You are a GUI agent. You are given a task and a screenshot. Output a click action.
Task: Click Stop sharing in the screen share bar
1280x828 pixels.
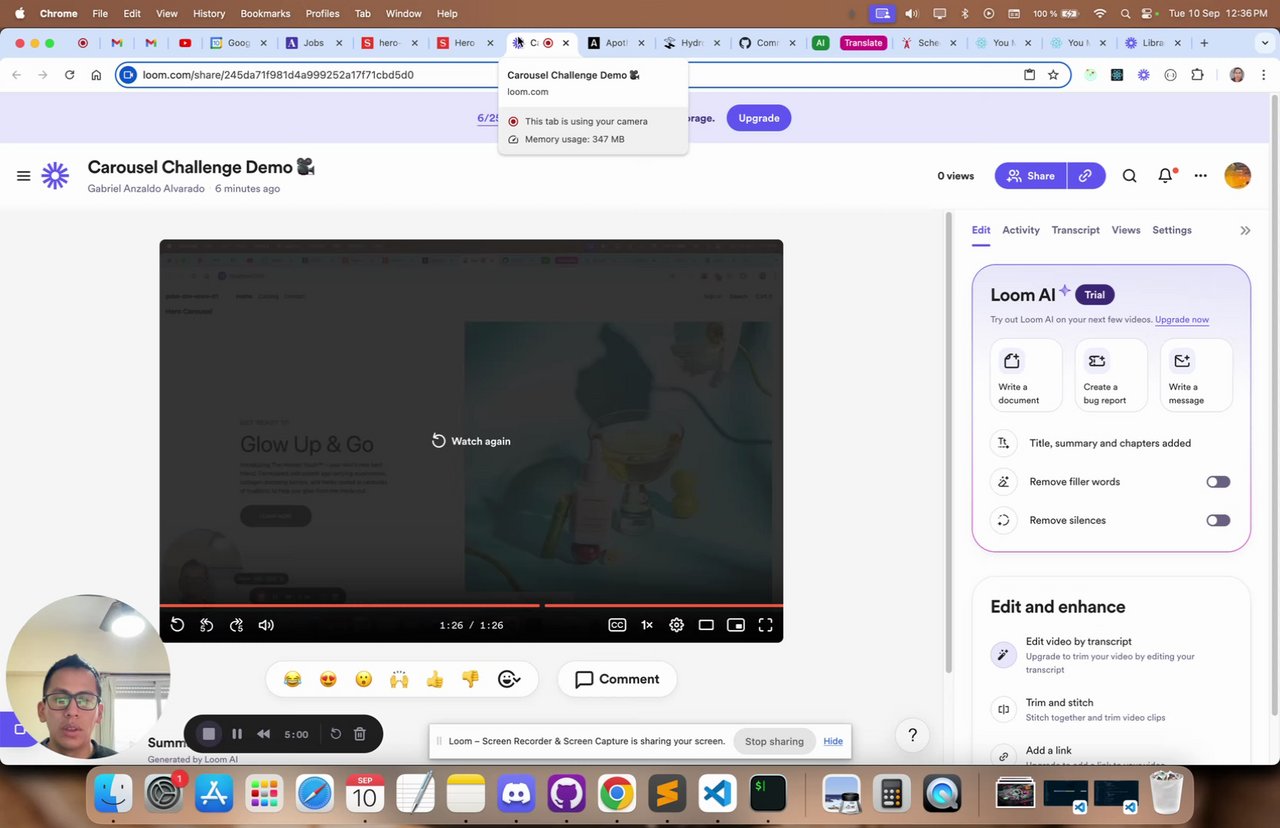tap(774, 741)
